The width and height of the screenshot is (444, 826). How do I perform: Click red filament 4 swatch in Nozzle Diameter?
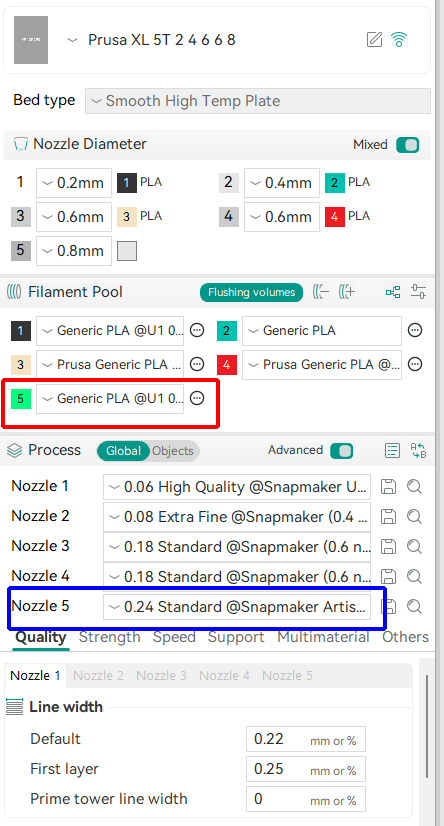coord(334,217)
